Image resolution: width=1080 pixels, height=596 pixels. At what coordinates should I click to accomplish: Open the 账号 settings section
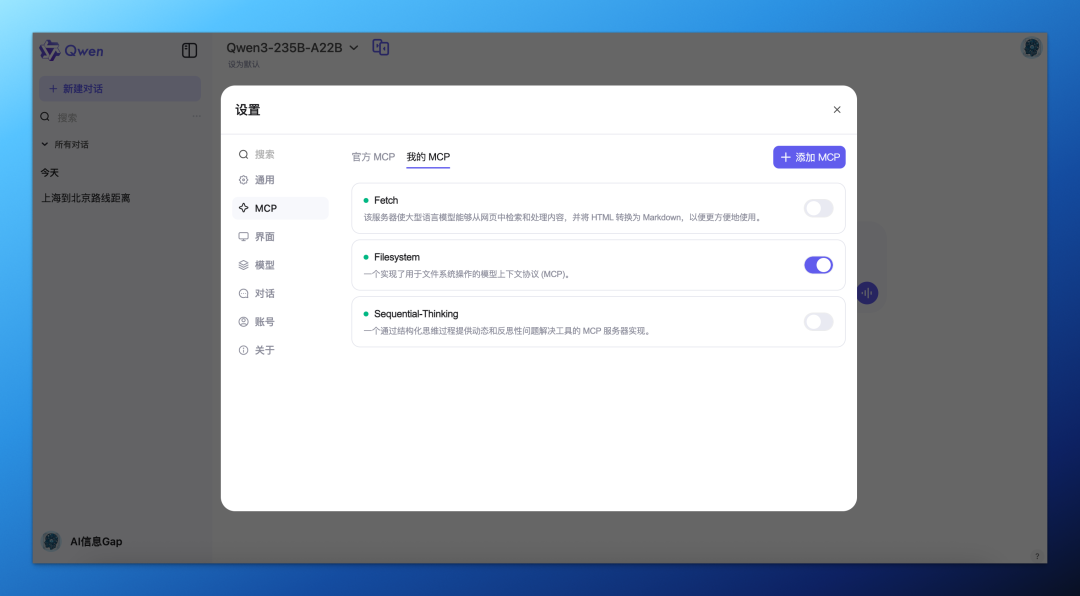280,322
